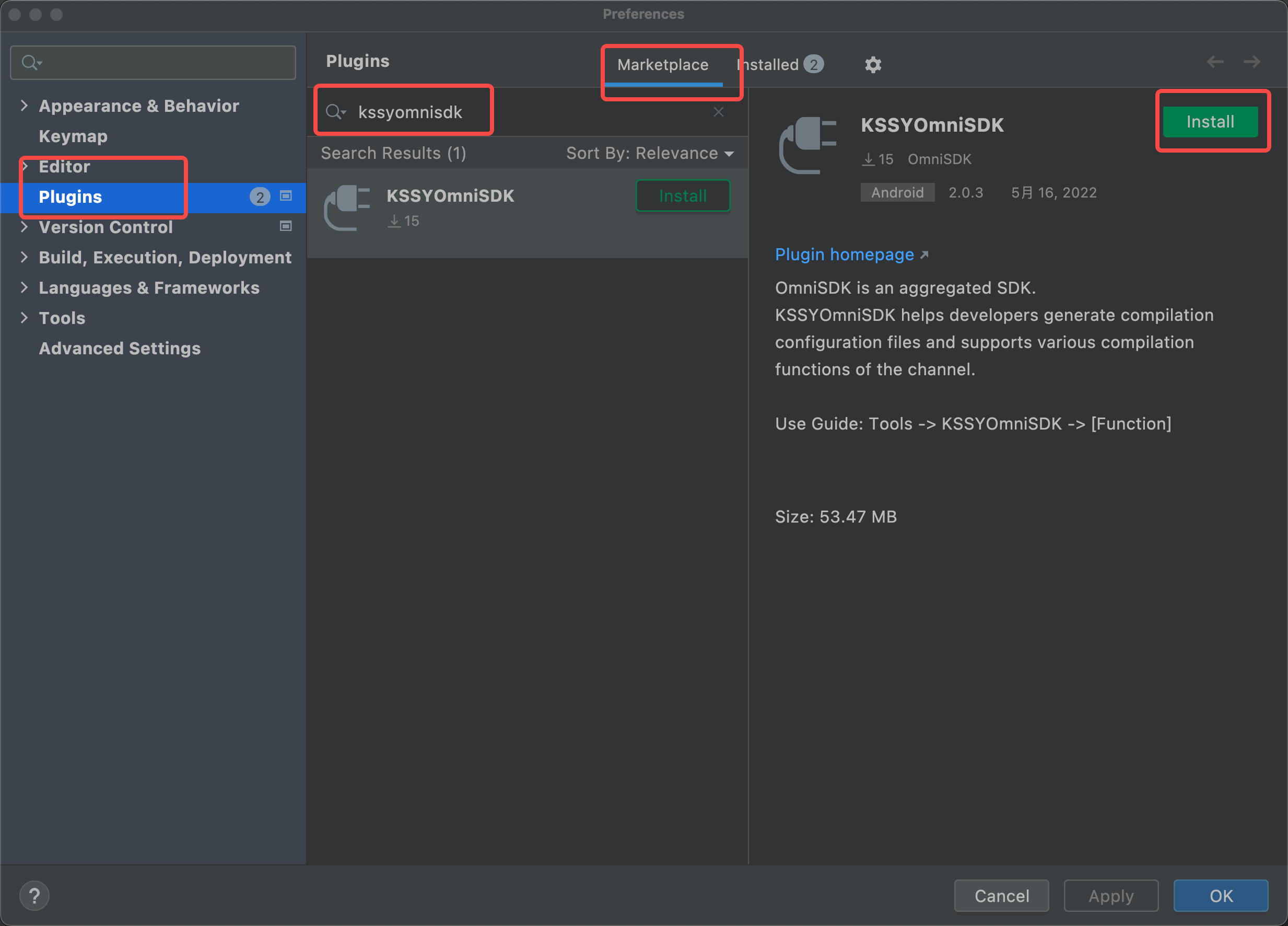1288x926 pixels.
Task: Expand the Appearance & Behavior section
Action: tap(24, 105)
